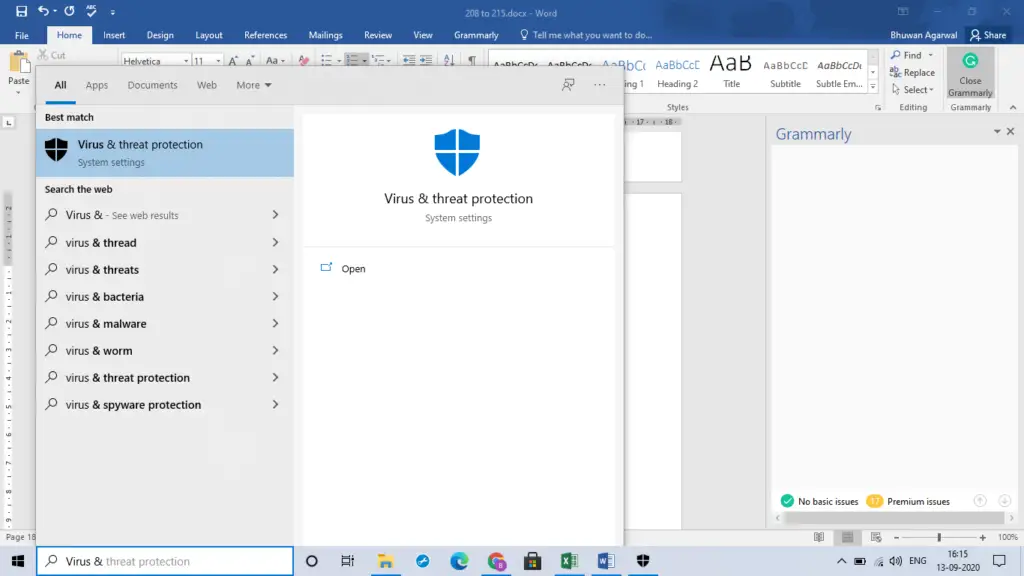1024x576 pixels.
Task: Open the Action Center notification icon
Action: coord(999,561)
